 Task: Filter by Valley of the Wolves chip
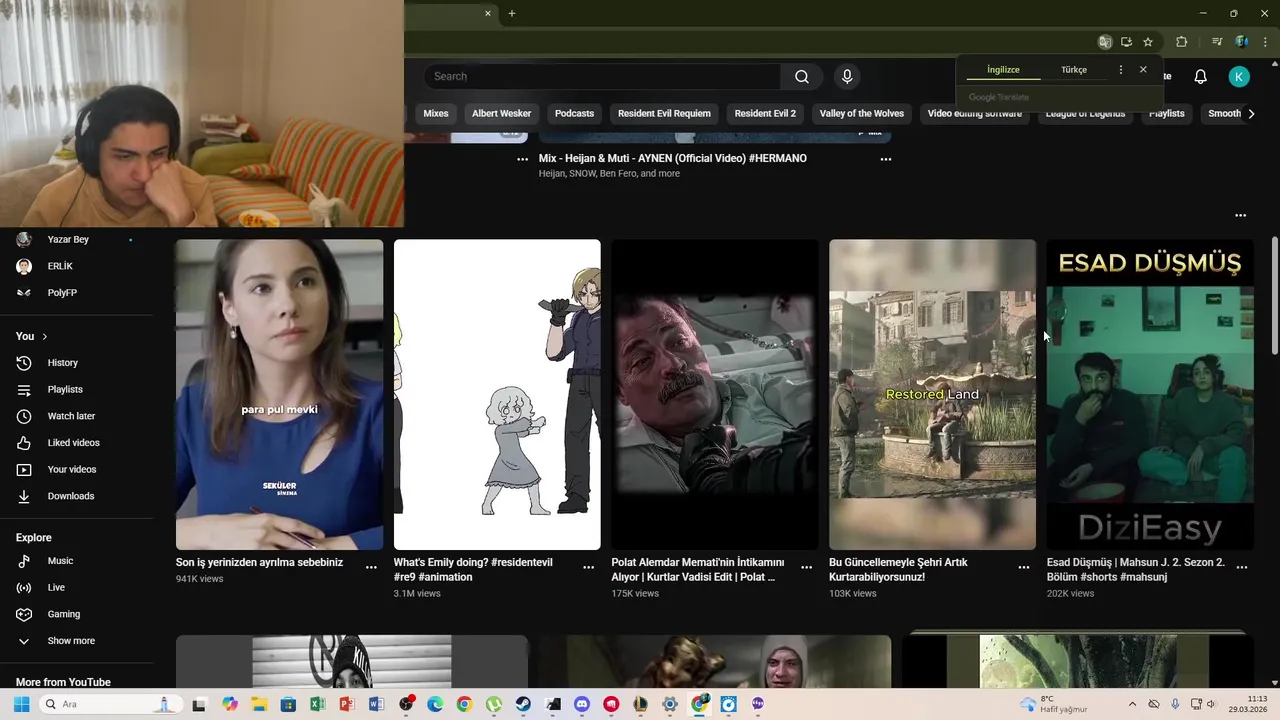tap(862, 114)
